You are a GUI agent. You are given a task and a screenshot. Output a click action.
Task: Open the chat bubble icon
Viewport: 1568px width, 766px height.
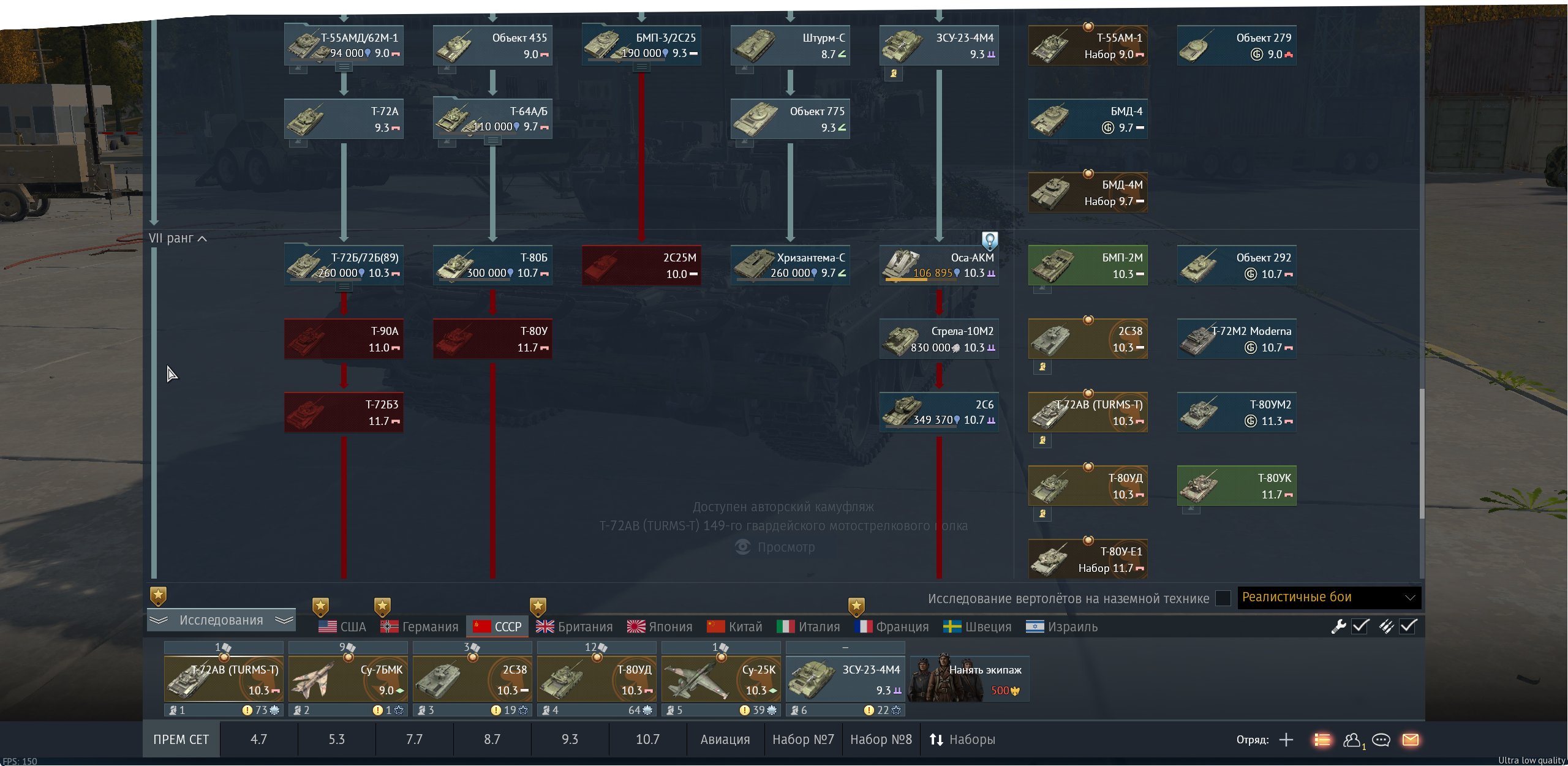1381,740
